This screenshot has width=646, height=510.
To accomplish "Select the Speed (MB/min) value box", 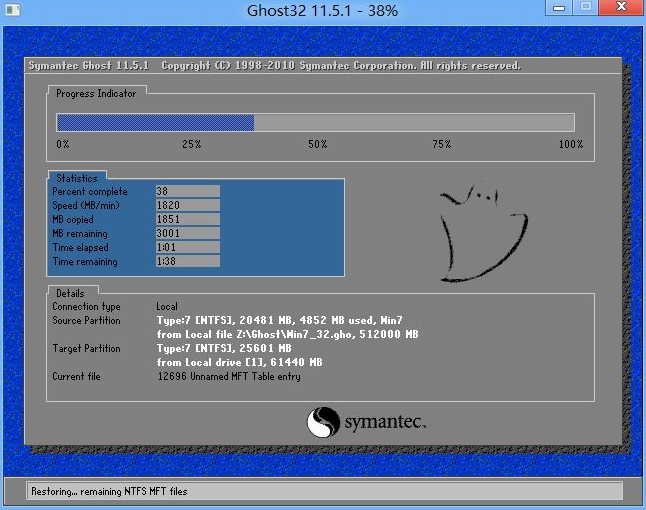I will pos(187,205).
